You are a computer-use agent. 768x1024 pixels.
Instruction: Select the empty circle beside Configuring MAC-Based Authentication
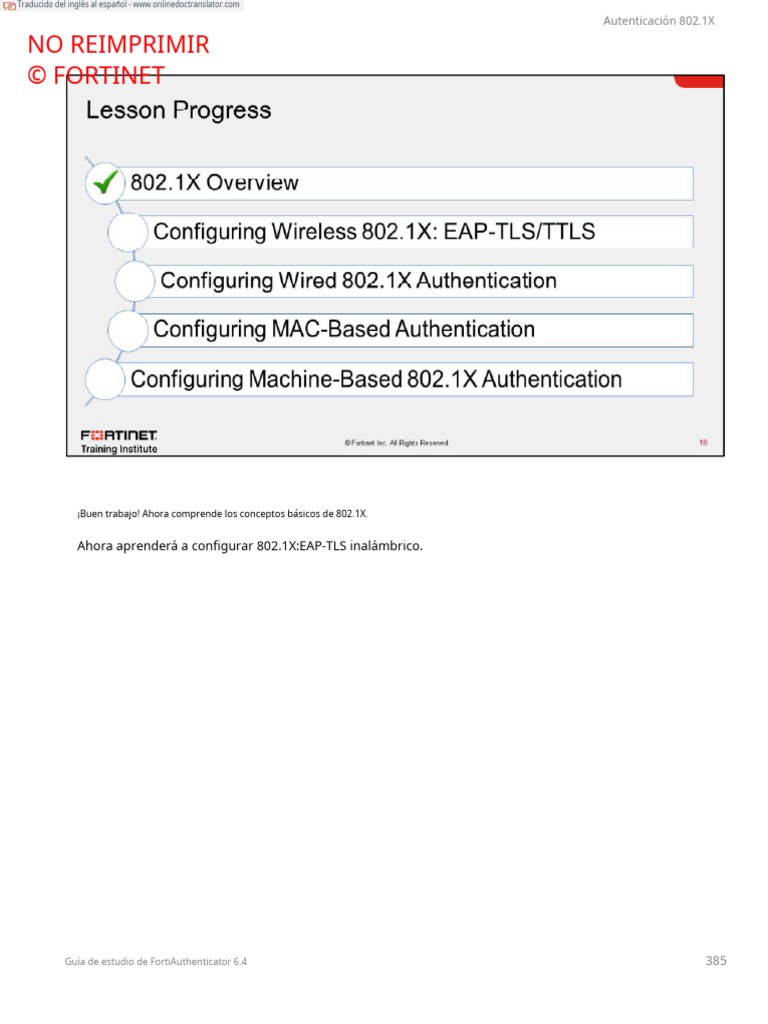(127, 330)
